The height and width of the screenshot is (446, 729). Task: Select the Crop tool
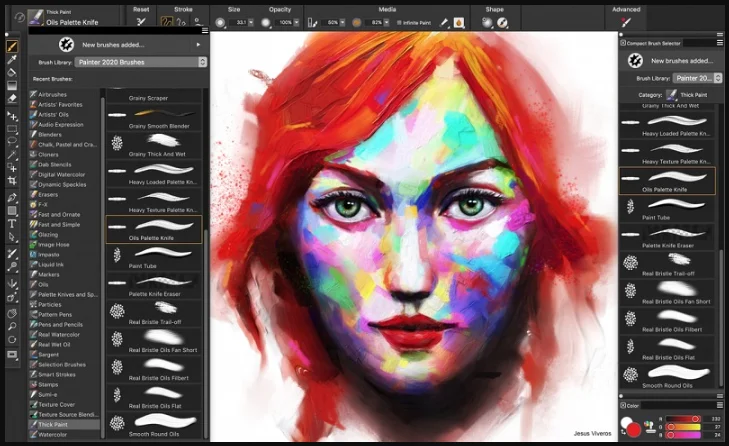coord(12,180)
